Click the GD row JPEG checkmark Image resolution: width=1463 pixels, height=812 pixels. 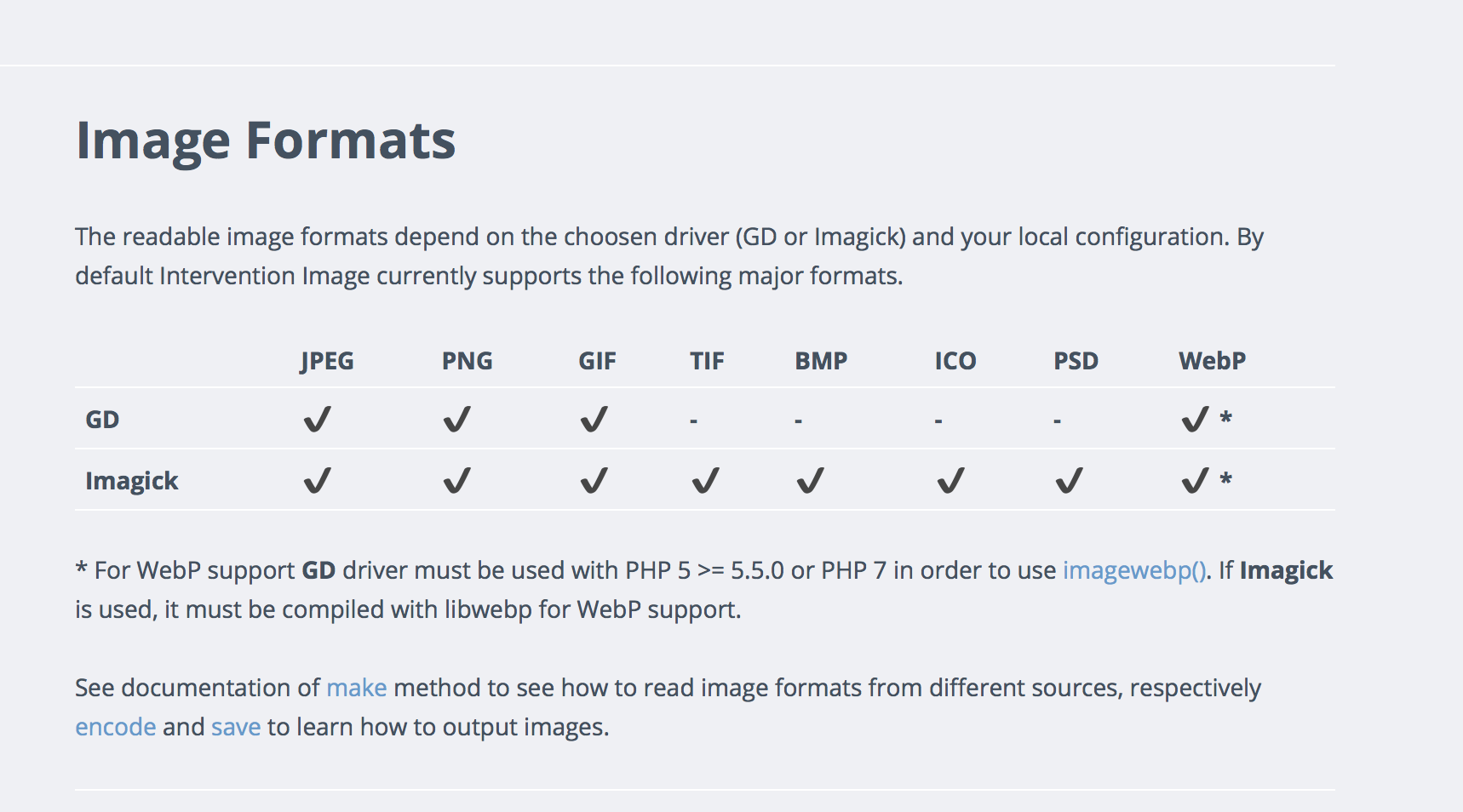click(317, 419)
